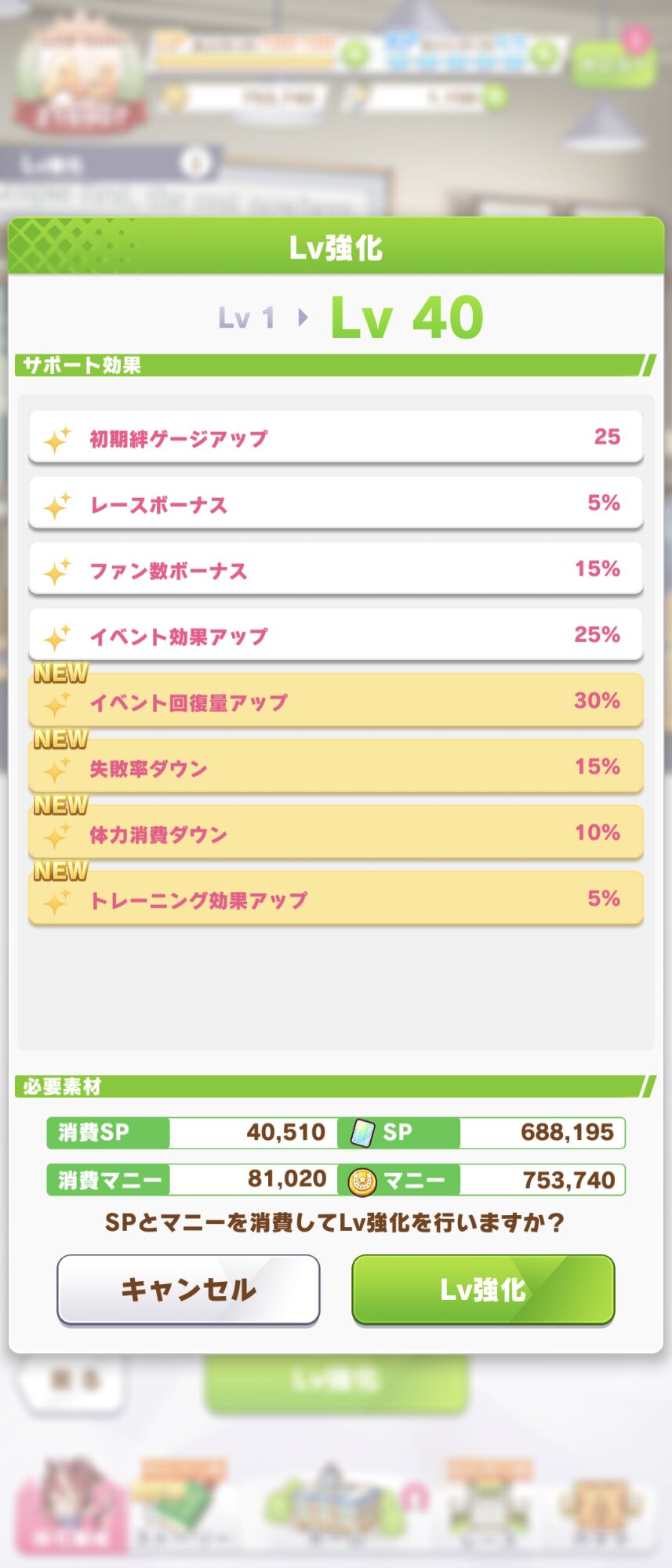Click the sparkle icon beside 初期絆ゲージアップ

tap(56, 439)
